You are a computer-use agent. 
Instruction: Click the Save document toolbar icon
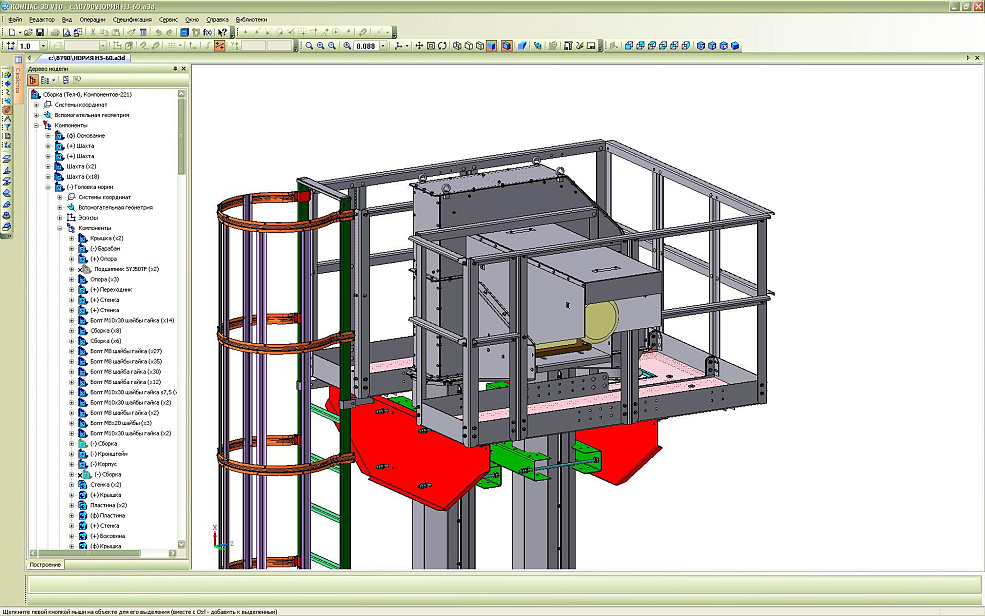tap(40, 33)
